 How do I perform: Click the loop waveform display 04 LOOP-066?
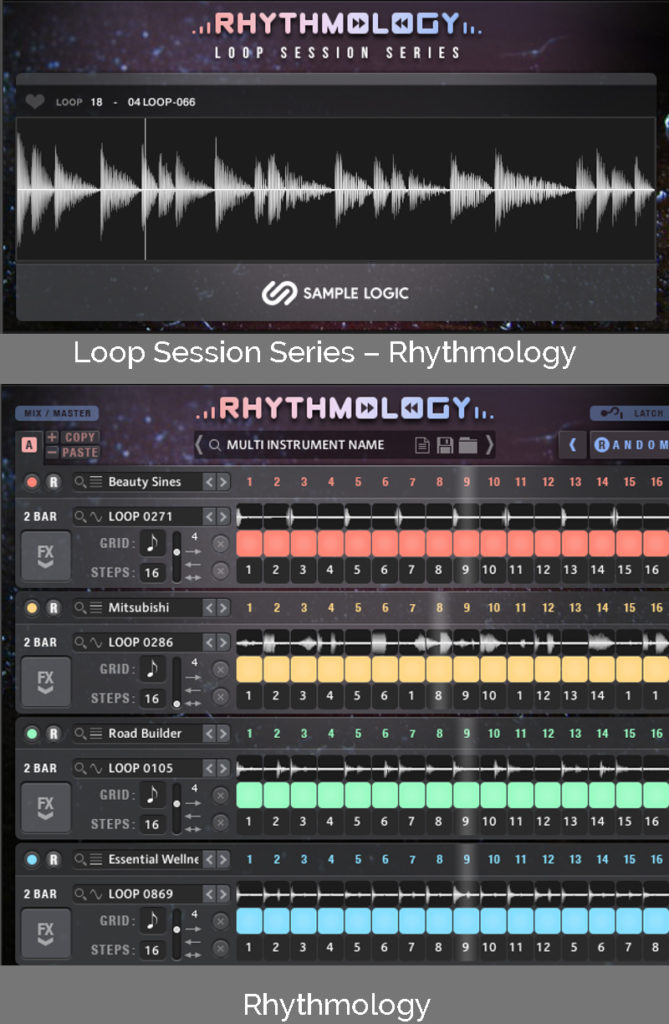click(335, 189)
